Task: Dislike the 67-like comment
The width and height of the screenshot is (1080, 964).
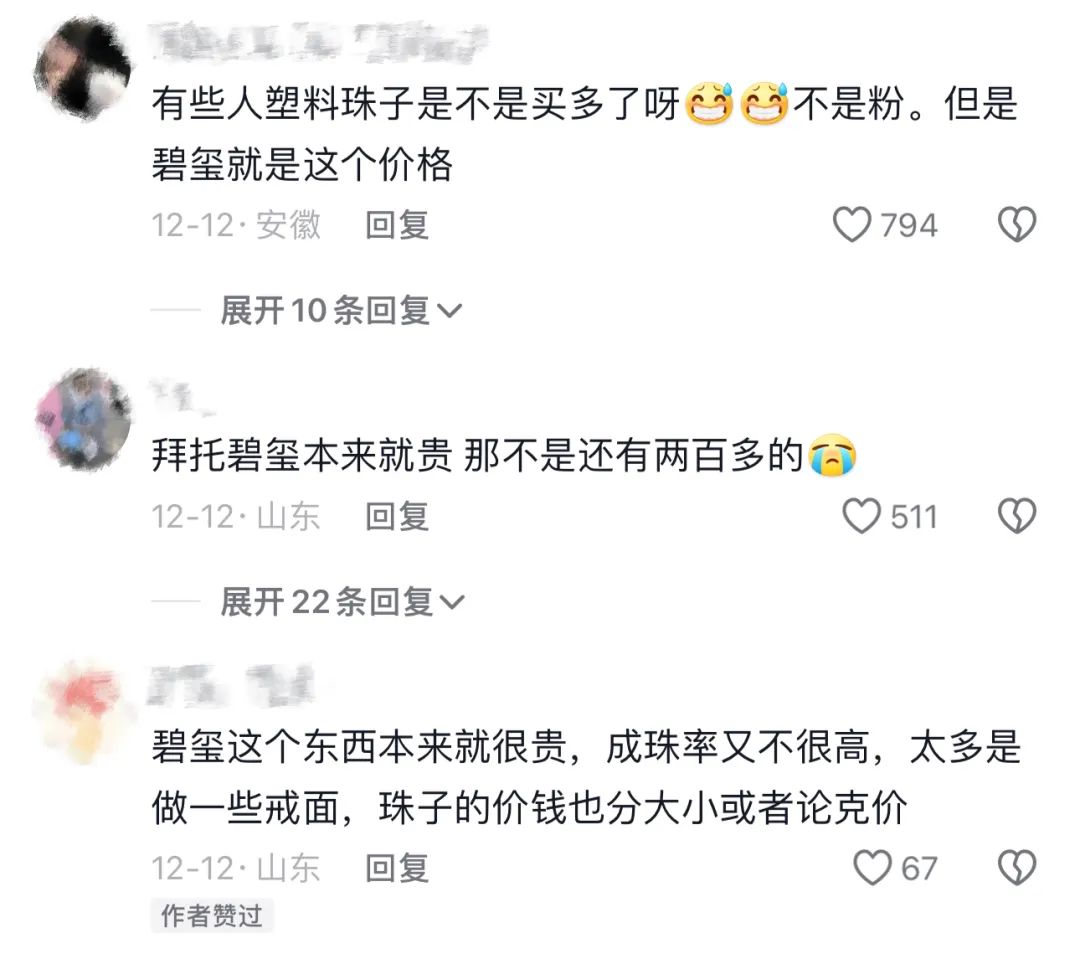Action: click(x=1017, y=868)
